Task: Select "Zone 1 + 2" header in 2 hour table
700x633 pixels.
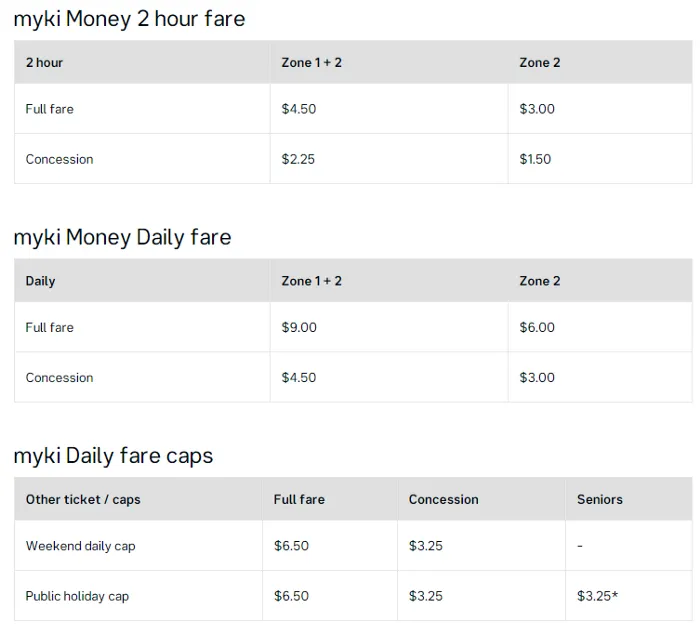Action: pos(311,63)
